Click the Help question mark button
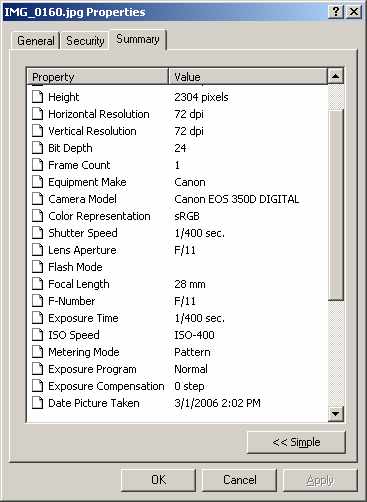 pyautogui.click(x=336, y=12)
